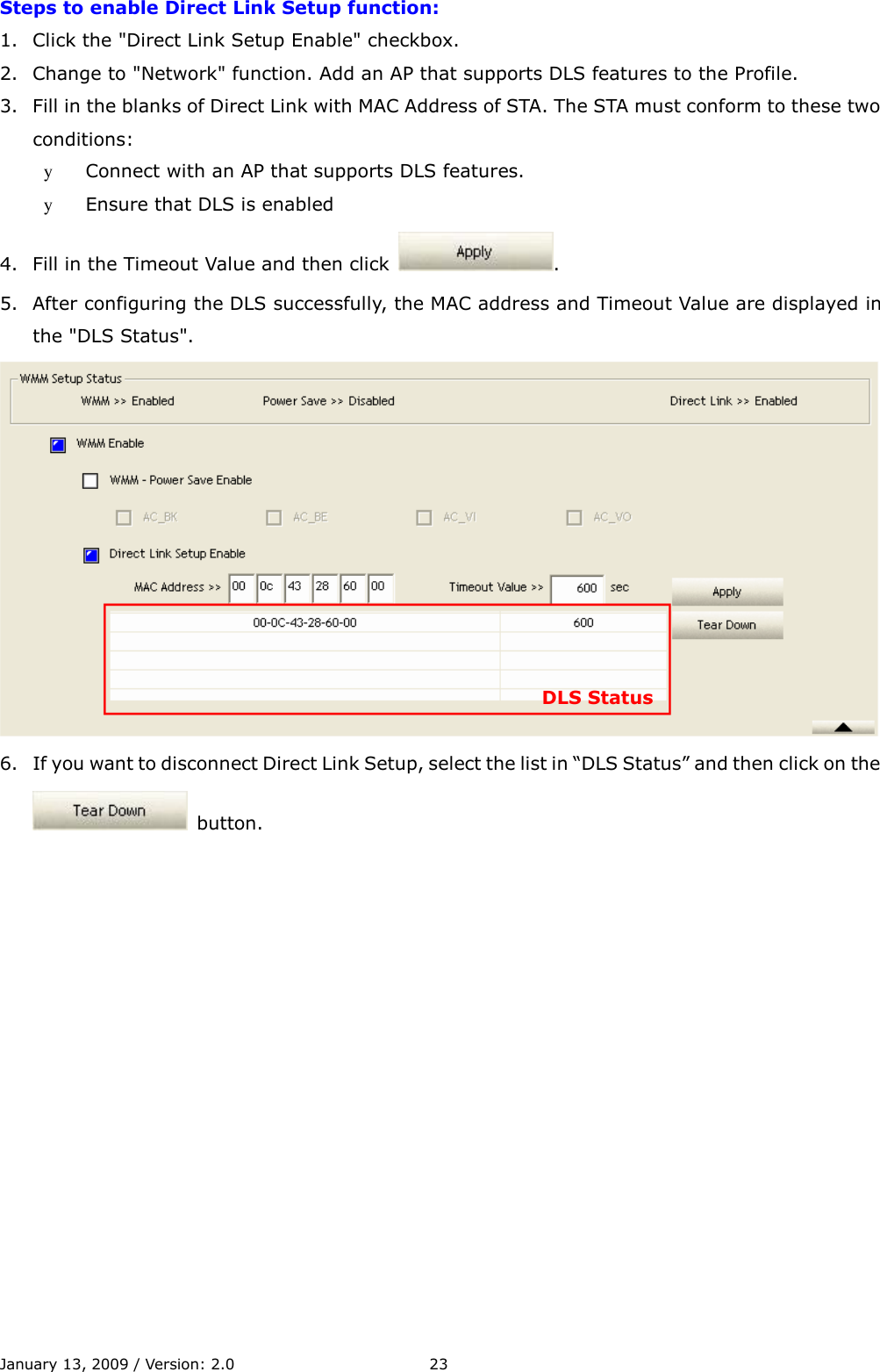
Task: Enable WMM - Power Save checkbox
Action: pyautogui.click(x=90, y=481)
